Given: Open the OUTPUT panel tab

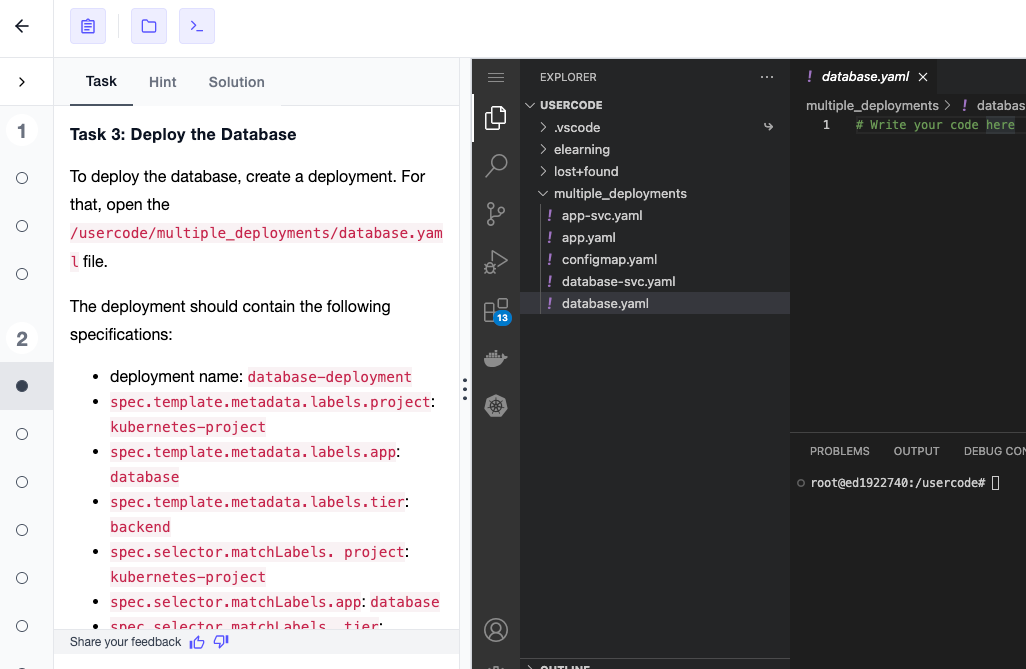Looking at the screenshot, I should tap(916, 451).
